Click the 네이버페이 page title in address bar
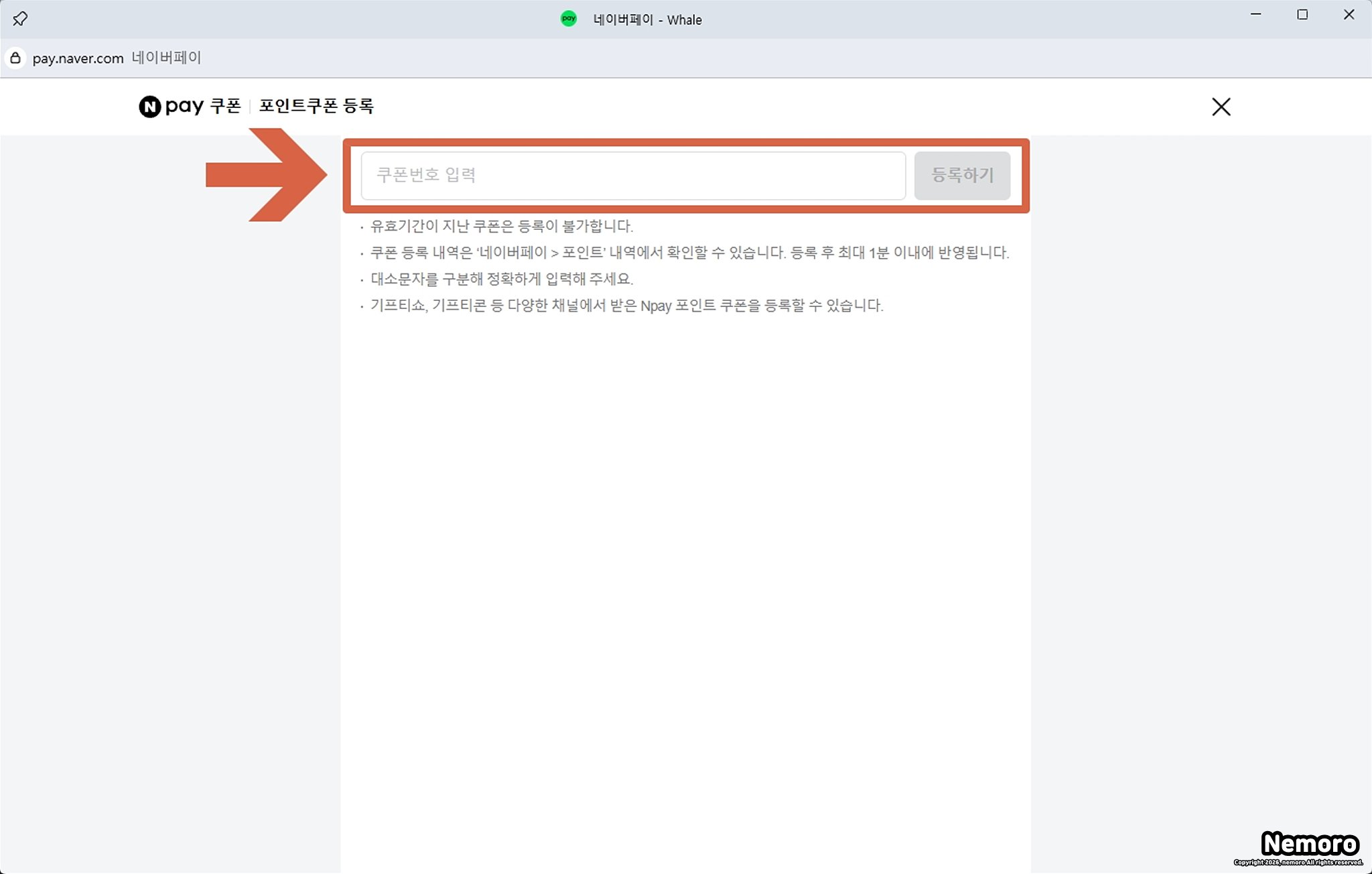The image size is (1372, 874). [x=166, y=58]
